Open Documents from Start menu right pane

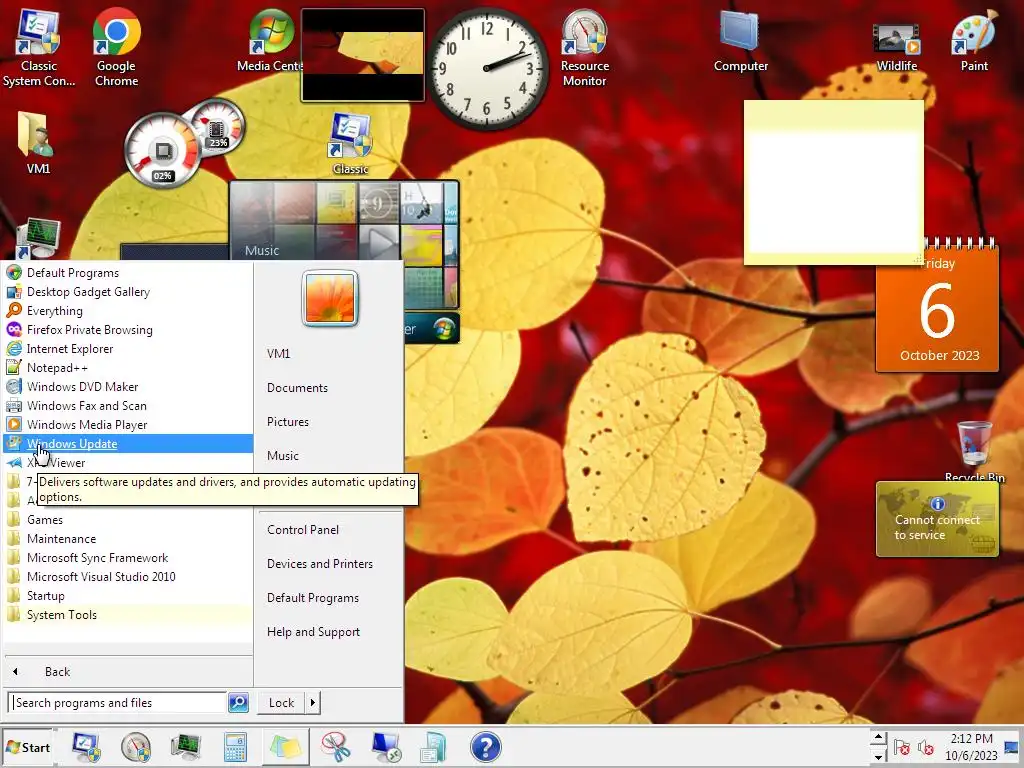point(297,387)
